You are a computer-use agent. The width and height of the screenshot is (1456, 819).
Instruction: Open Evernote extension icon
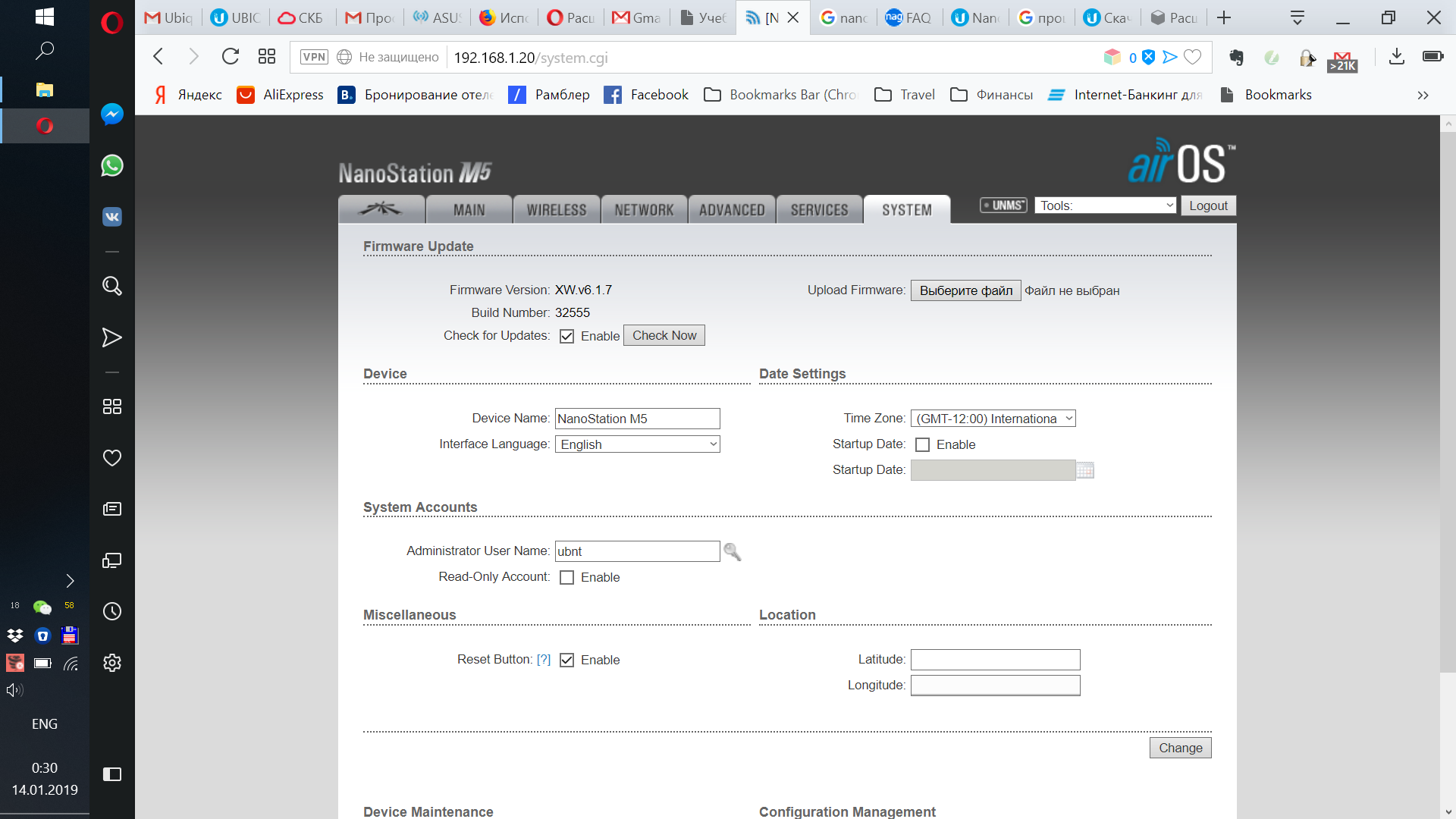coord(1237,57)
